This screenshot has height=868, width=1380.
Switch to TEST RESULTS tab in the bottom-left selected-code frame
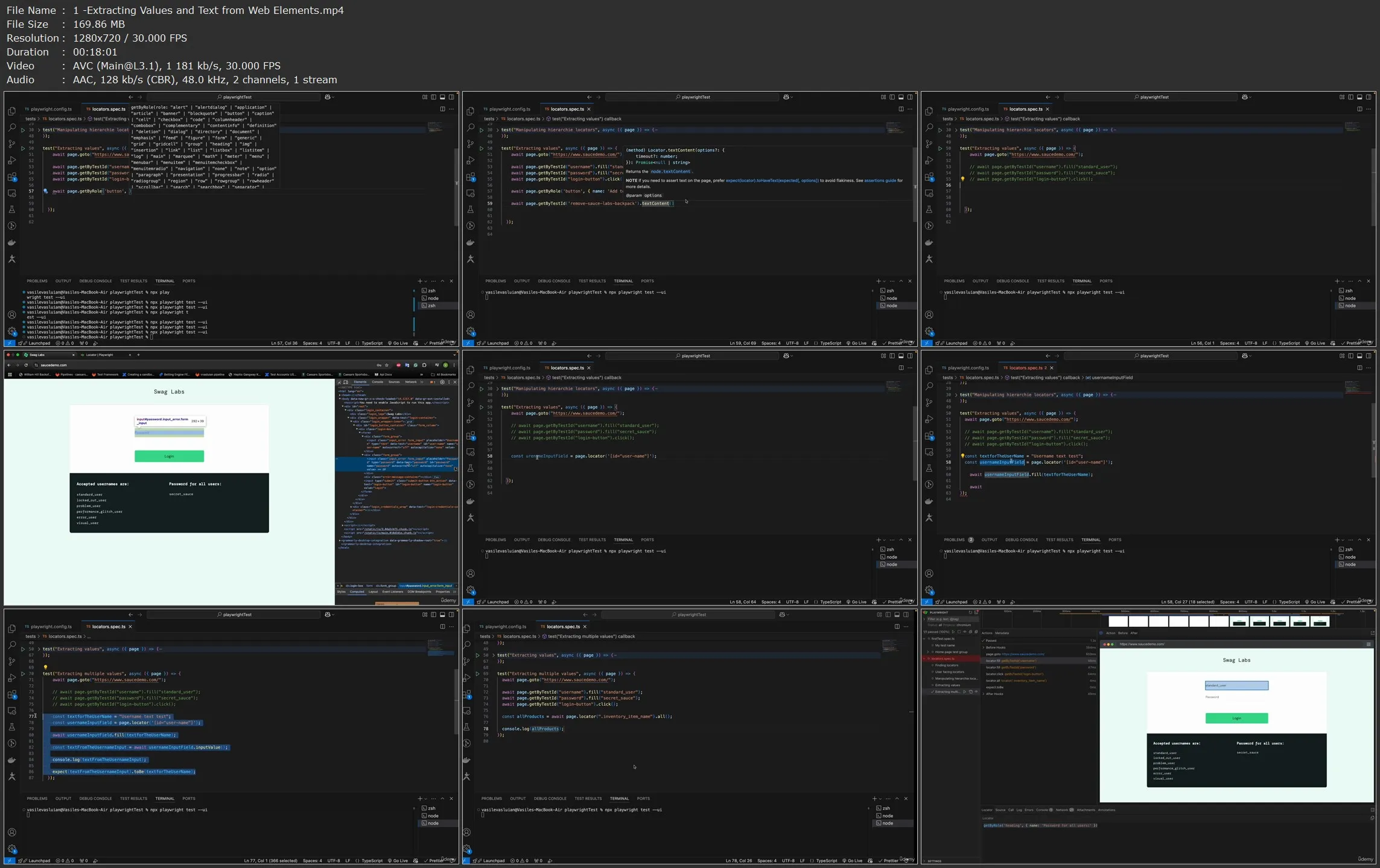click(x=133, y=799)
